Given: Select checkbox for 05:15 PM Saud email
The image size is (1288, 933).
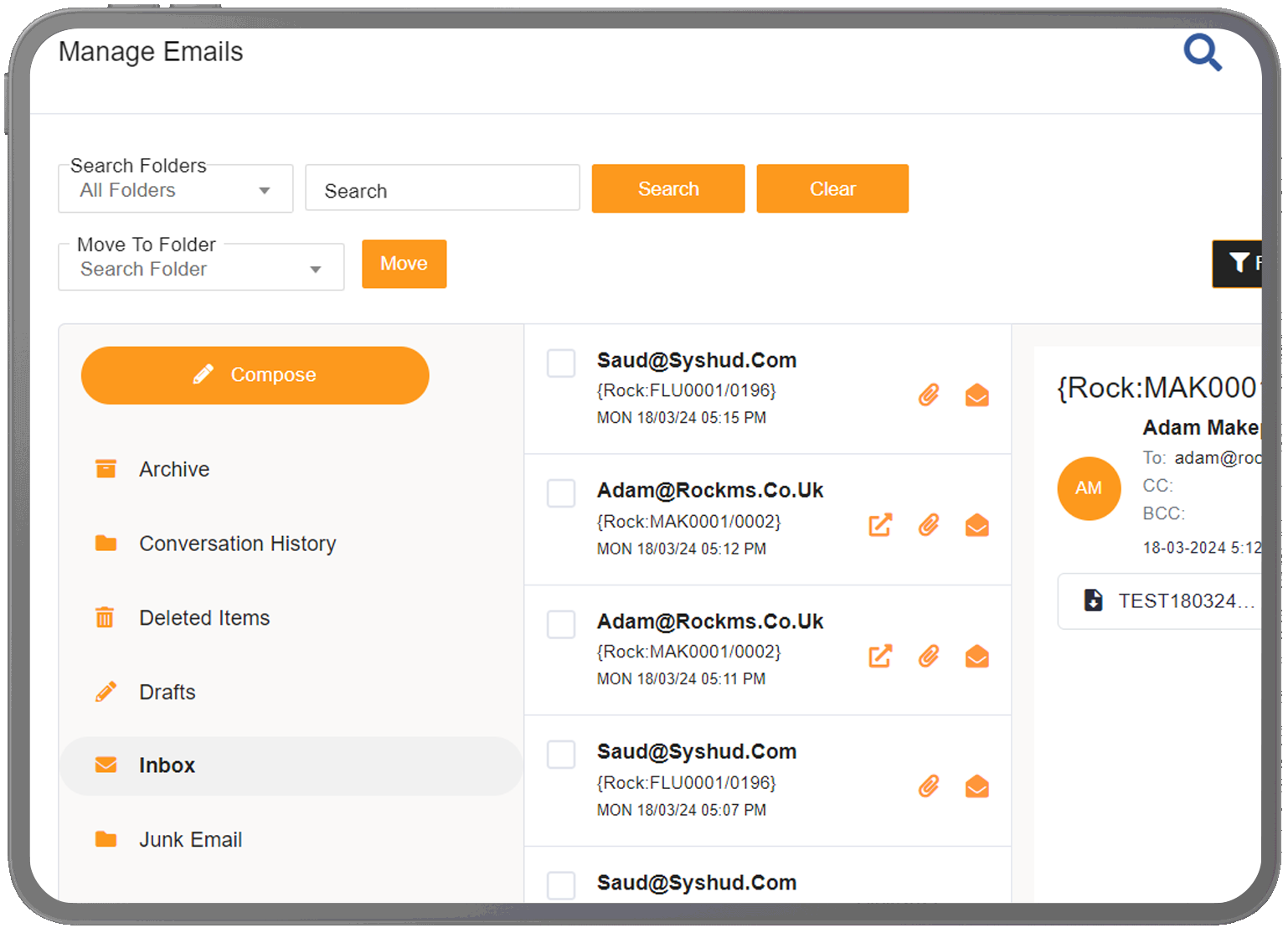Looking at the screenshot, I should pyautogui.click(x=561, y=363).
